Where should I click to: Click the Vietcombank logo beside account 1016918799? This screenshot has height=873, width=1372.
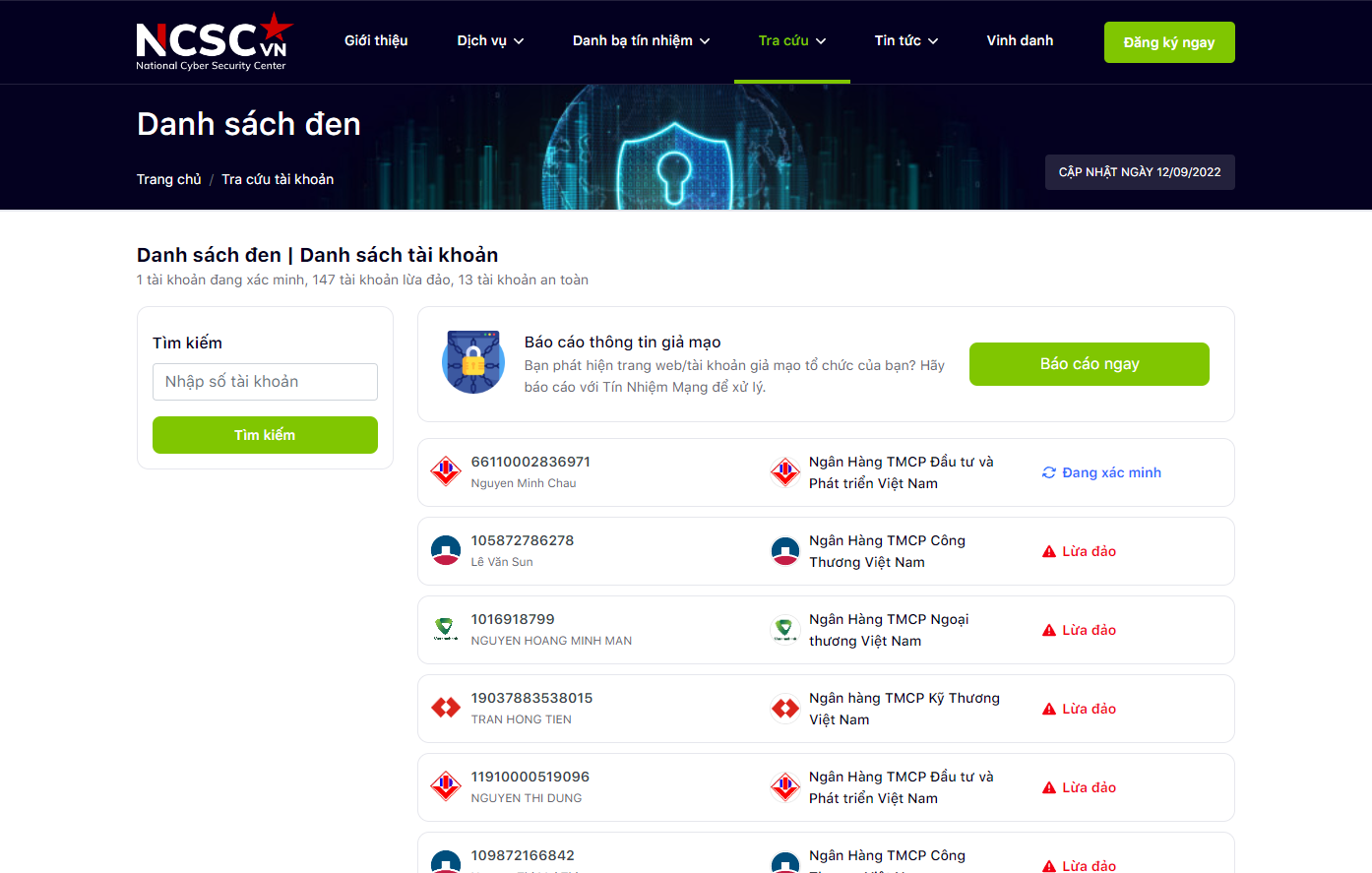446,629
